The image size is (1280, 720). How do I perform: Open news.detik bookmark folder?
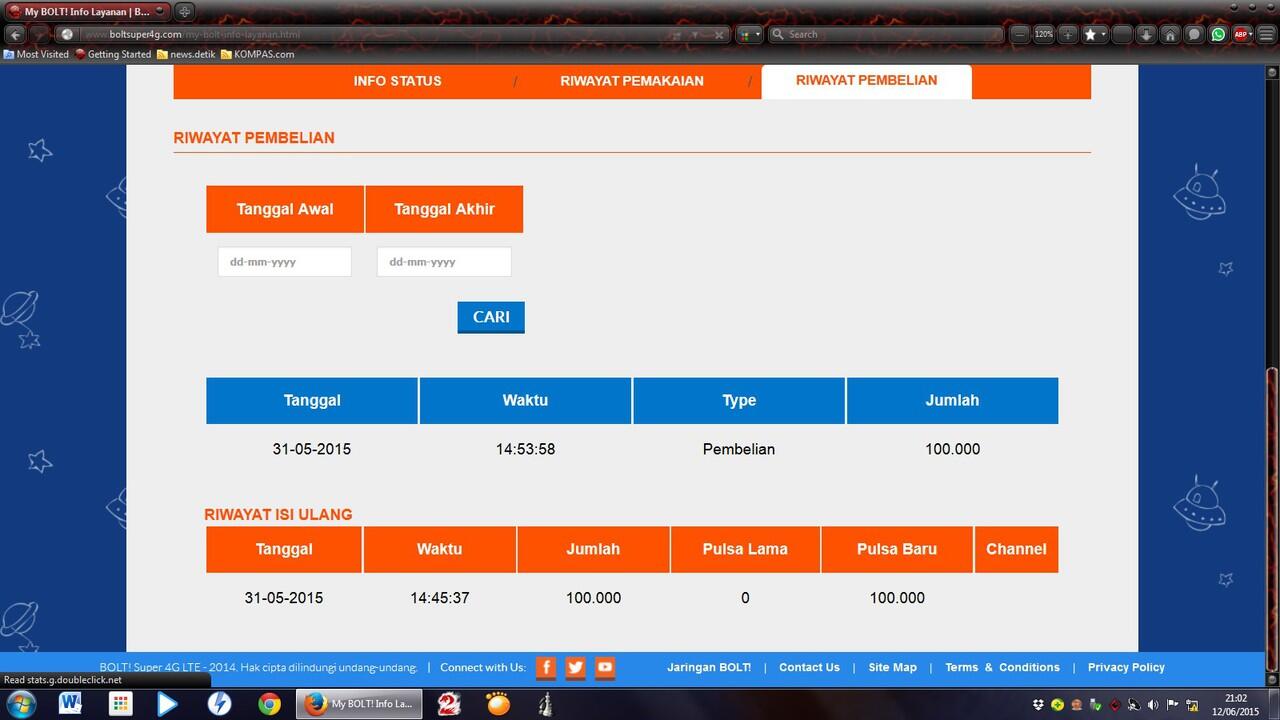[186, 54]
